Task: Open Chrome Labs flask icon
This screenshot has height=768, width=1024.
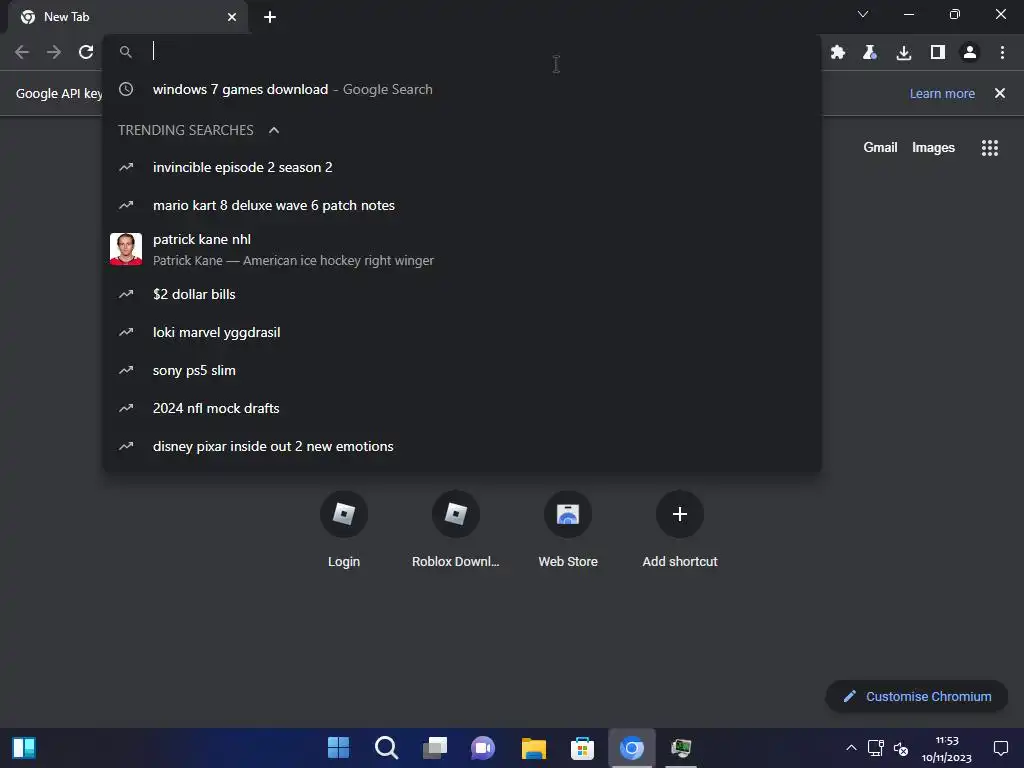Action: (869, 52)
